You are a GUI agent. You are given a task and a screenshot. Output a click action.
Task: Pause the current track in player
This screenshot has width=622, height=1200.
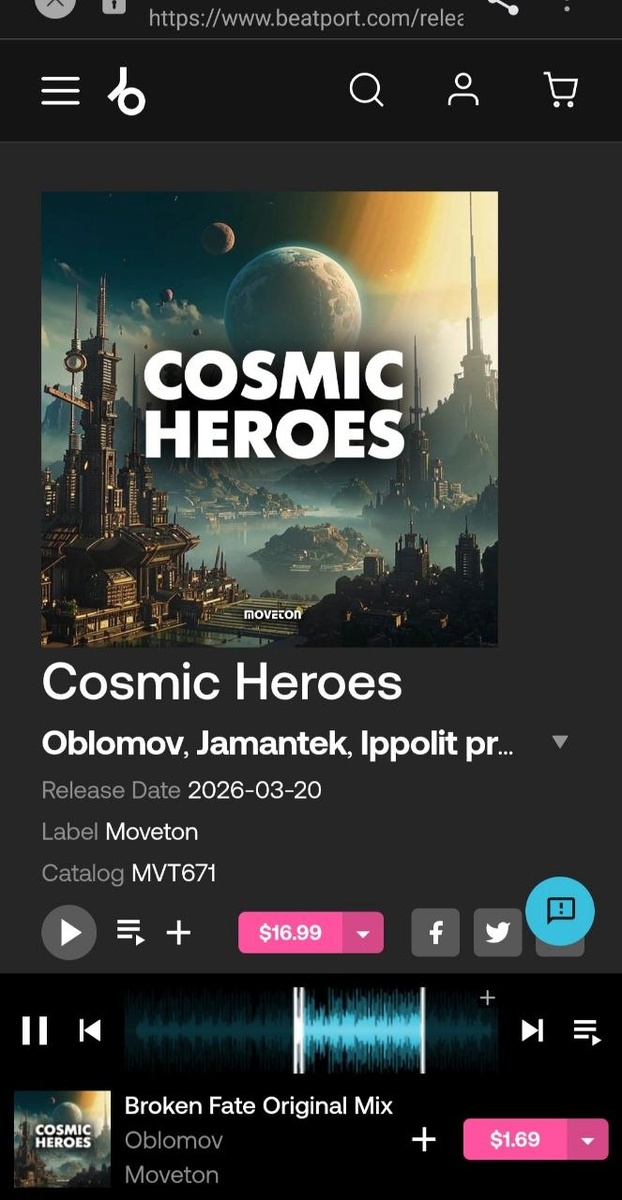[x=35, y=1030]
